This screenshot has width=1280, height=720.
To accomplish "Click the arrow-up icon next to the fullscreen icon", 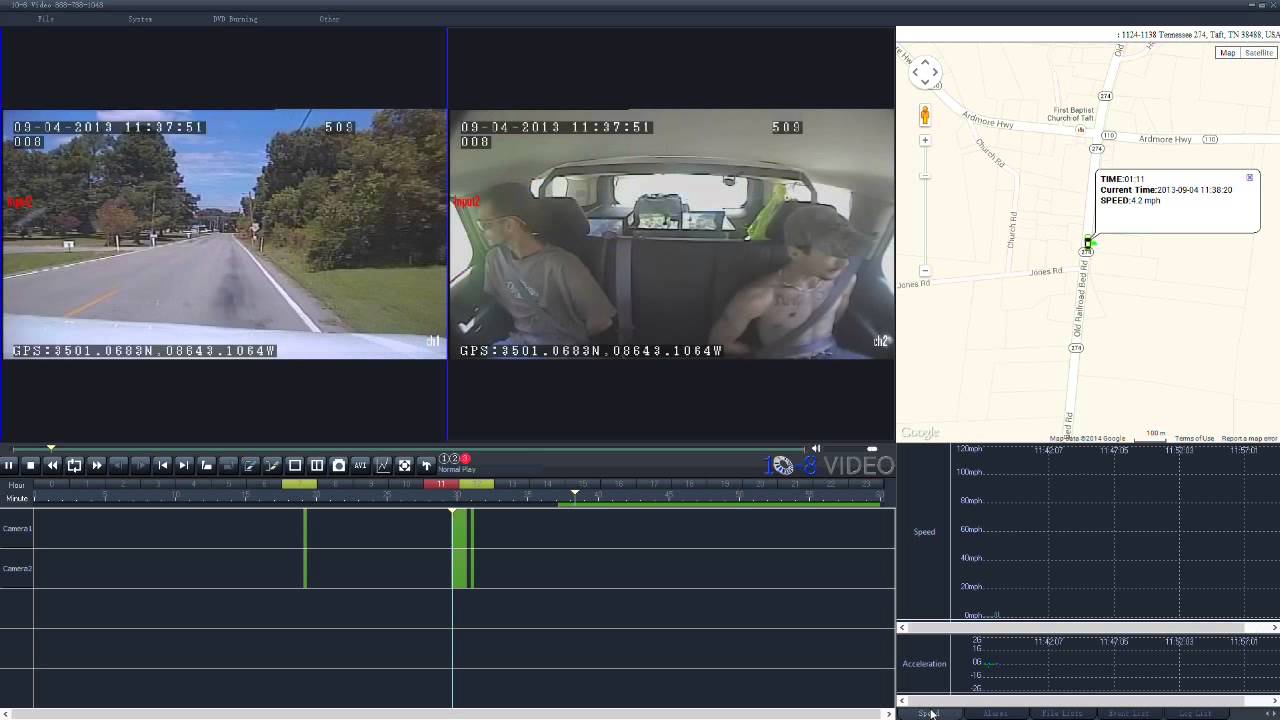I will (x=427, y=465).
